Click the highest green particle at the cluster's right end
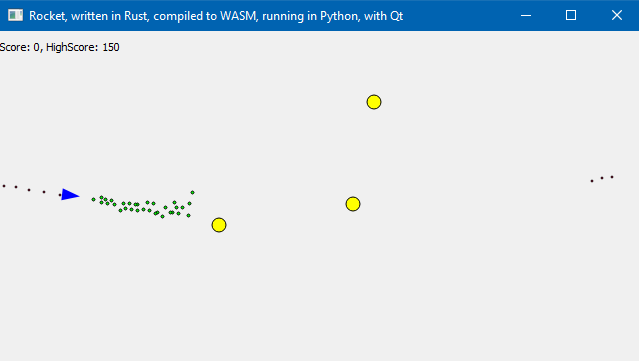Viewport: 639px width, 361px height. (x=192, y=192)
